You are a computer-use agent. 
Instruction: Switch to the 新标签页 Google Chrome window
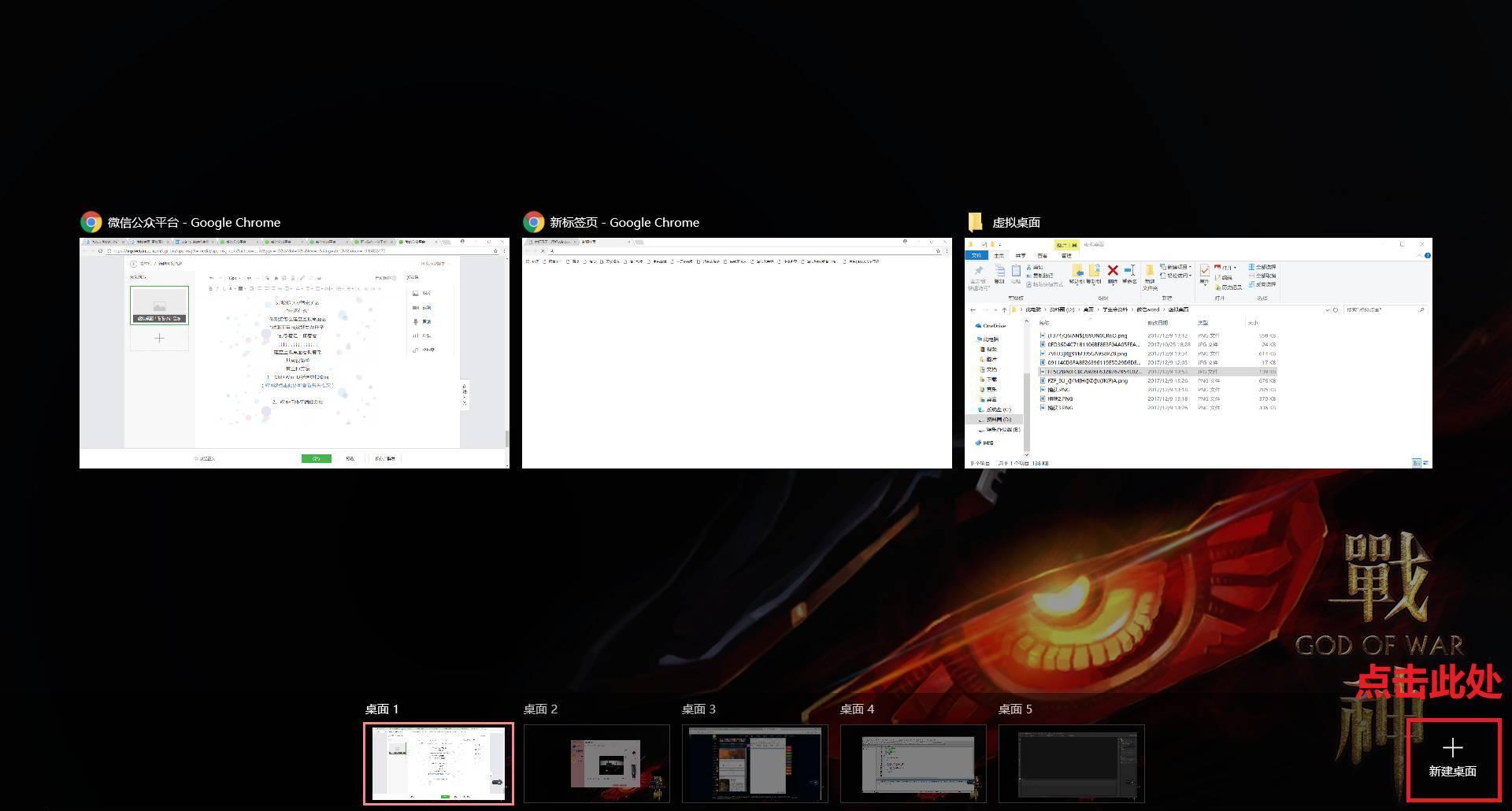(x=737, y=353)
